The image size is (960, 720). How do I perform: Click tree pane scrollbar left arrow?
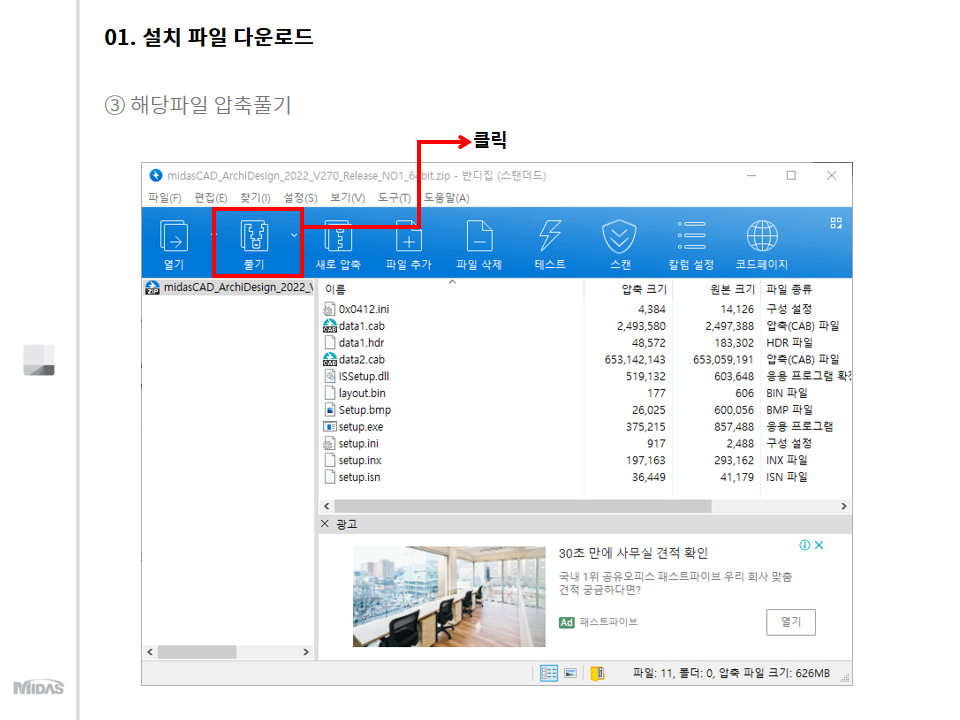tap(150, 652)
